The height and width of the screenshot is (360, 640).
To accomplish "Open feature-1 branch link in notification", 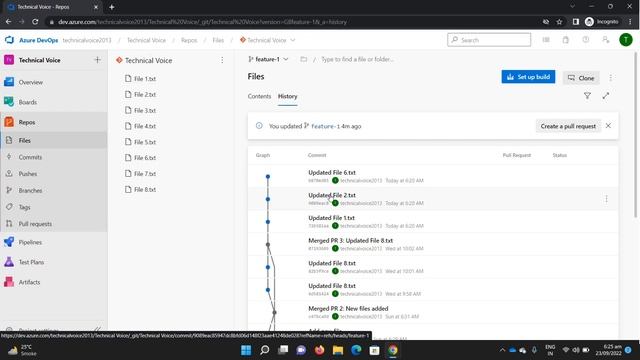I will coord(326,127).
